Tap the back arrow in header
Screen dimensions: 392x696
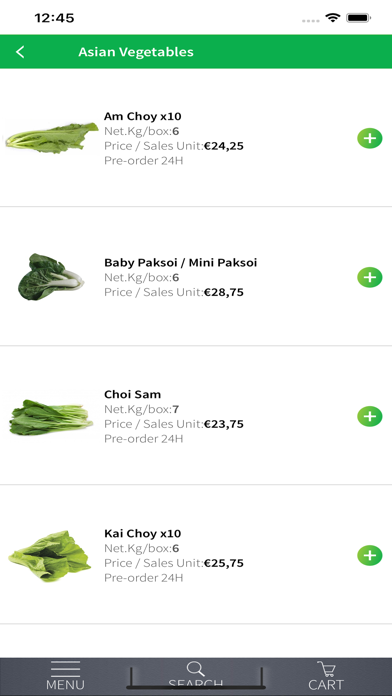[x=20, y=52]
